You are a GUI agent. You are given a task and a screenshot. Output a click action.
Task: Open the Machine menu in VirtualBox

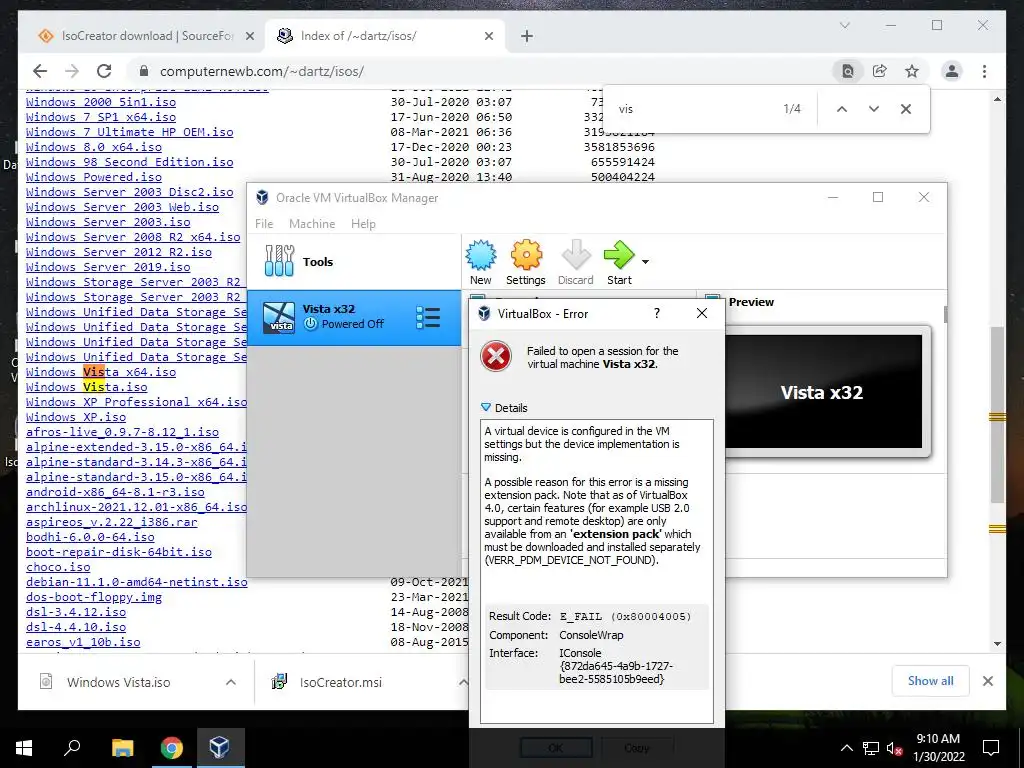312,223
